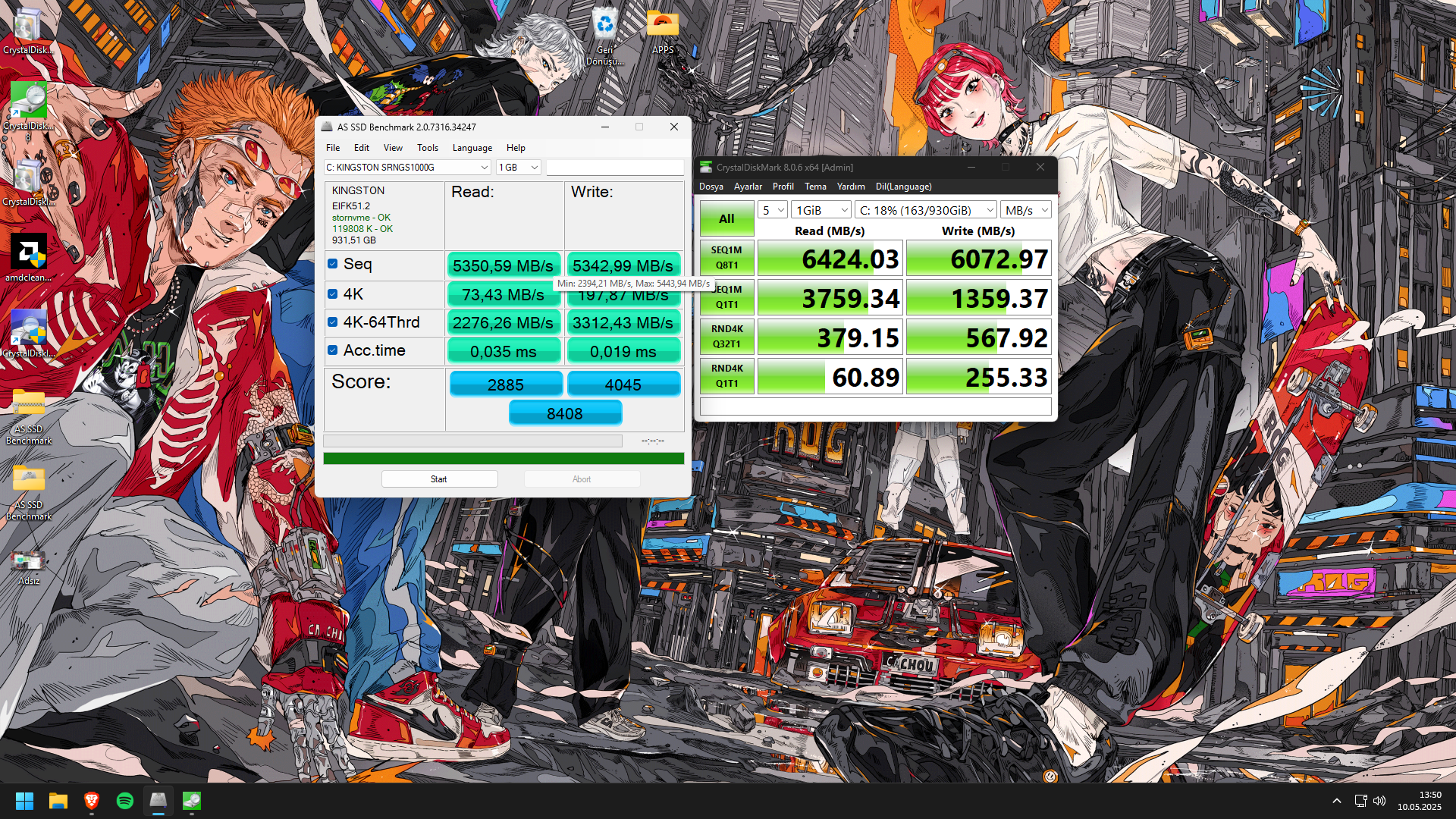The image size is (1456, 819).
Task: Click the CrystalDiskMark title bar icon
Action: pos(706,167)
